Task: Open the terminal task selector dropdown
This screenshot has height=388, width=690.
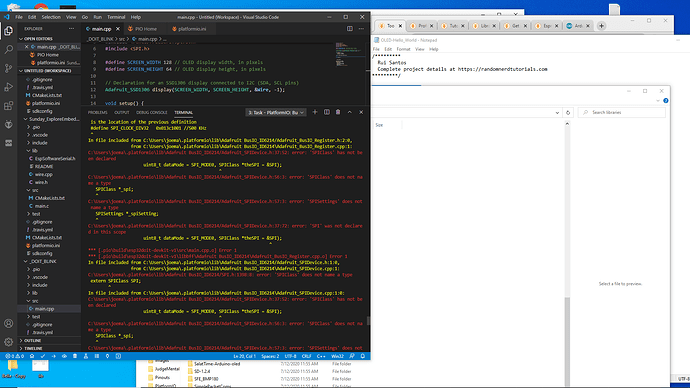Action: [x=276, y=113]
